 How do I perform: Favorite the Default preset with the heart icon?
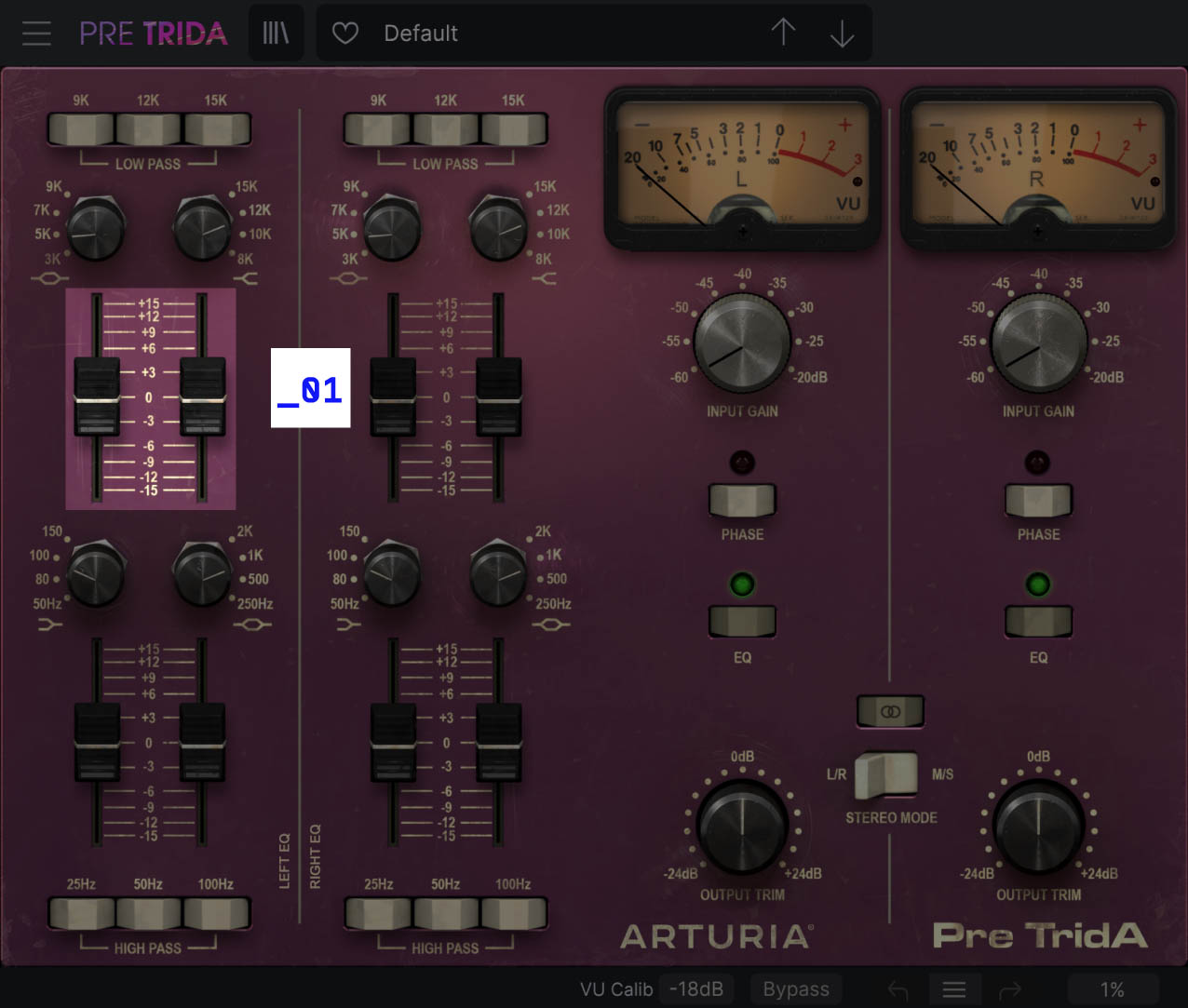pos(344,33)
